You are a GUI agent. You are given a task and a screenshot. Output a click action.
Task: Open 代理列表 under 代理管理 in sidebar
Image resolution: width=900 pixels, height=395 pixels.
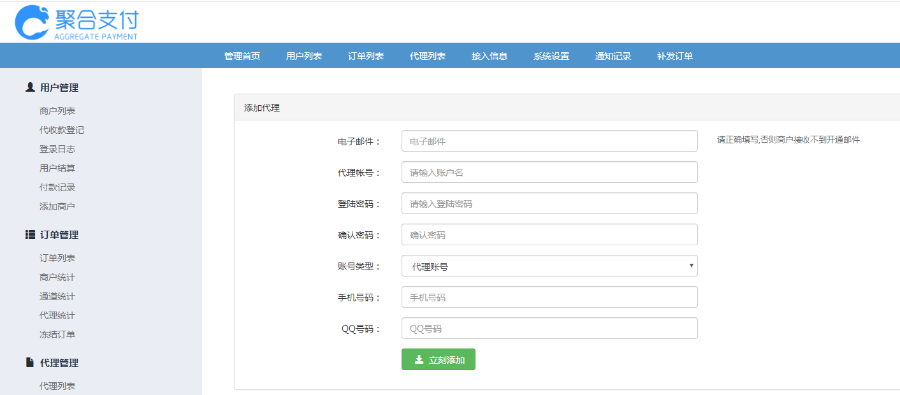[57, 386]
